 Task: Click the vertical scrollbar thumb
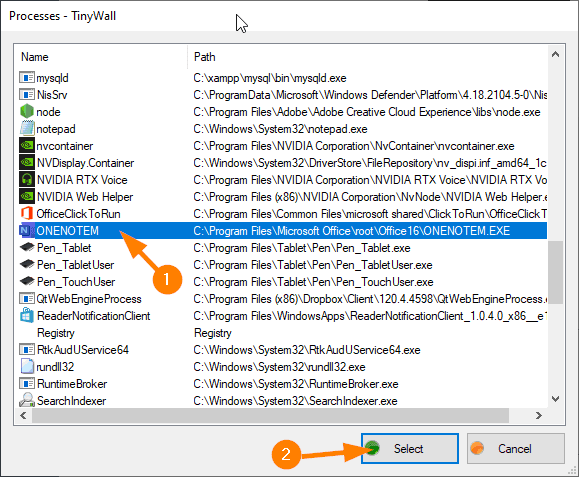(x=555, y=272)
